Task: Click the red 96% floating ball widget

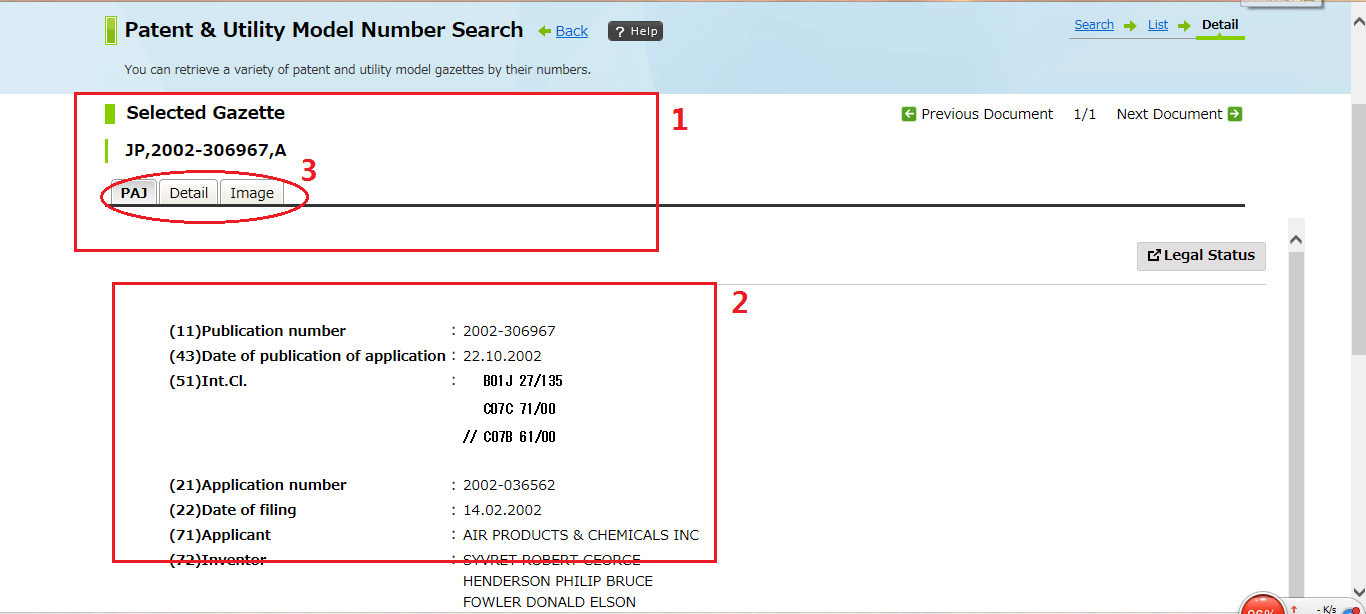Action: pyautogui.click(x=1261, y=608)
